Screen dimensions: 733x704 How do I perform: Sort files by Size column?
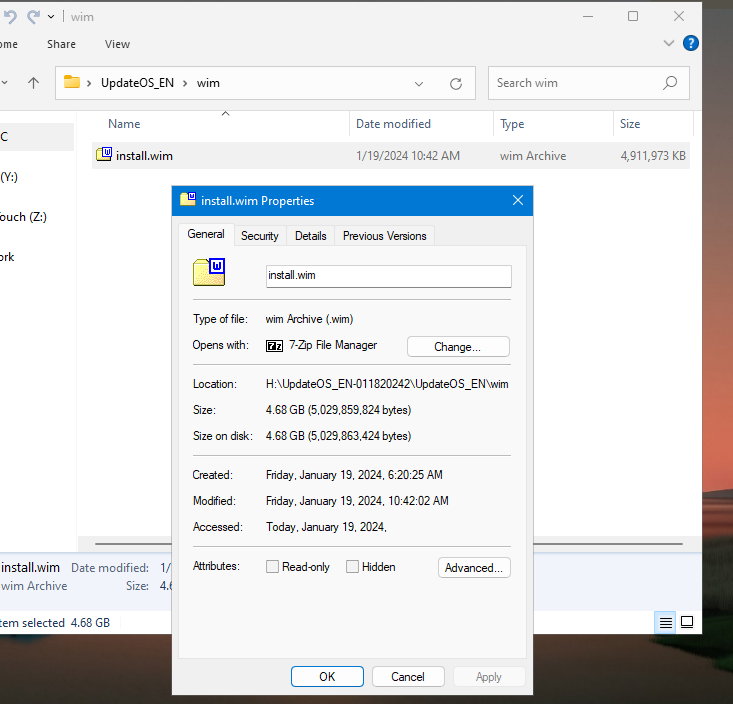(x=630, y=124)
